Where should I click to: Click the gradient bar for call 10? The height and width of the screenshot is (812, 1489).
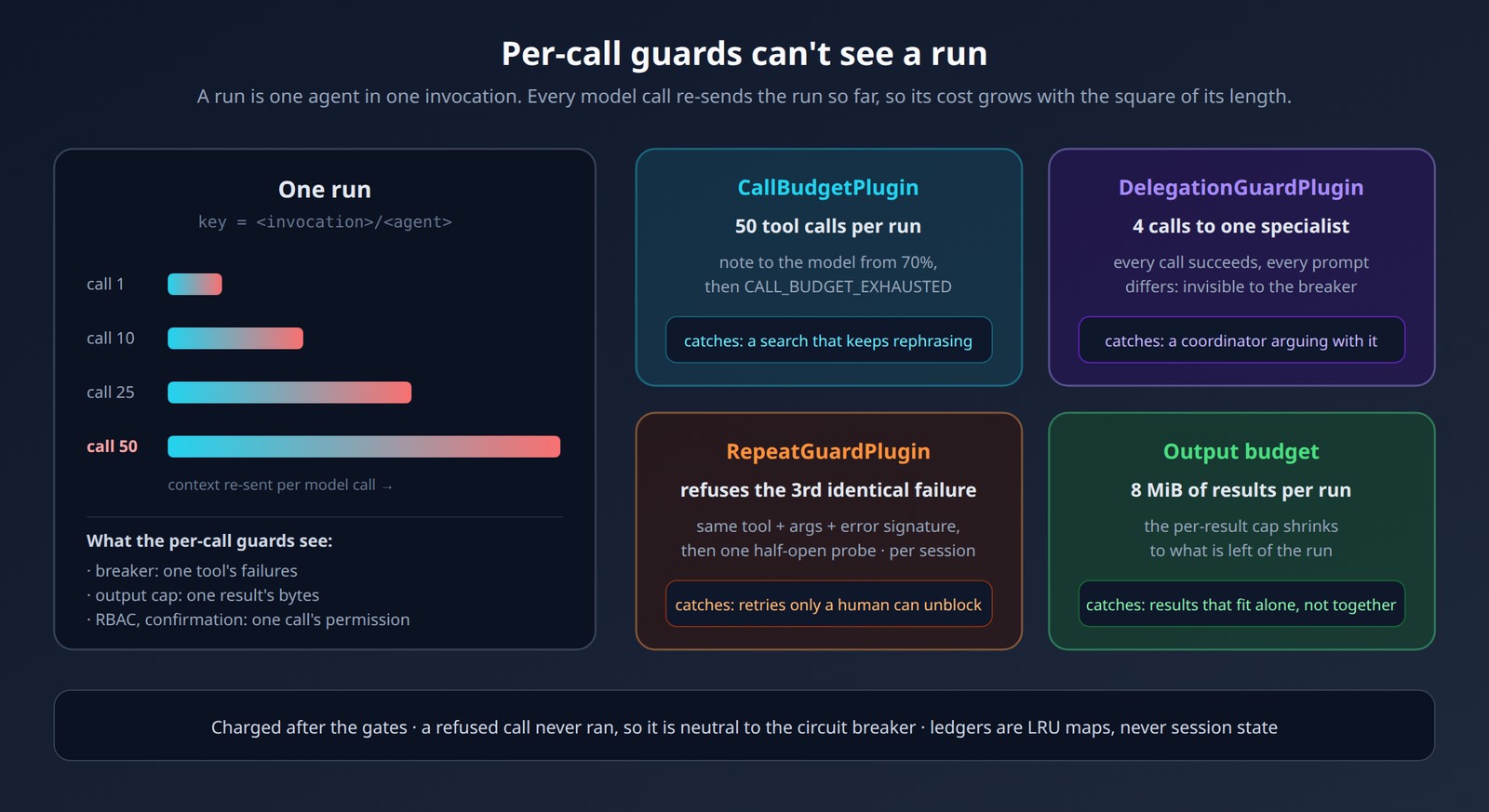coord(235,339)
